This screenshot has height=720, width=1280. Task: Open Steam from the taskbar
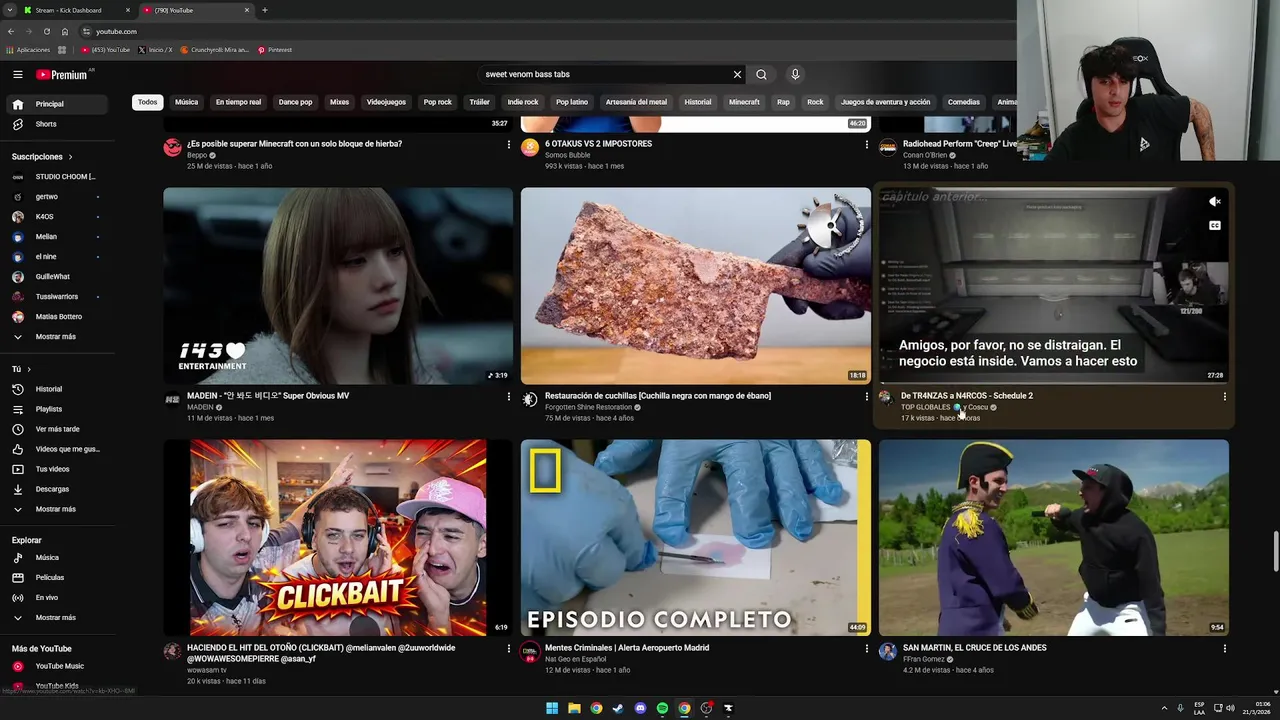pos(618,708)
